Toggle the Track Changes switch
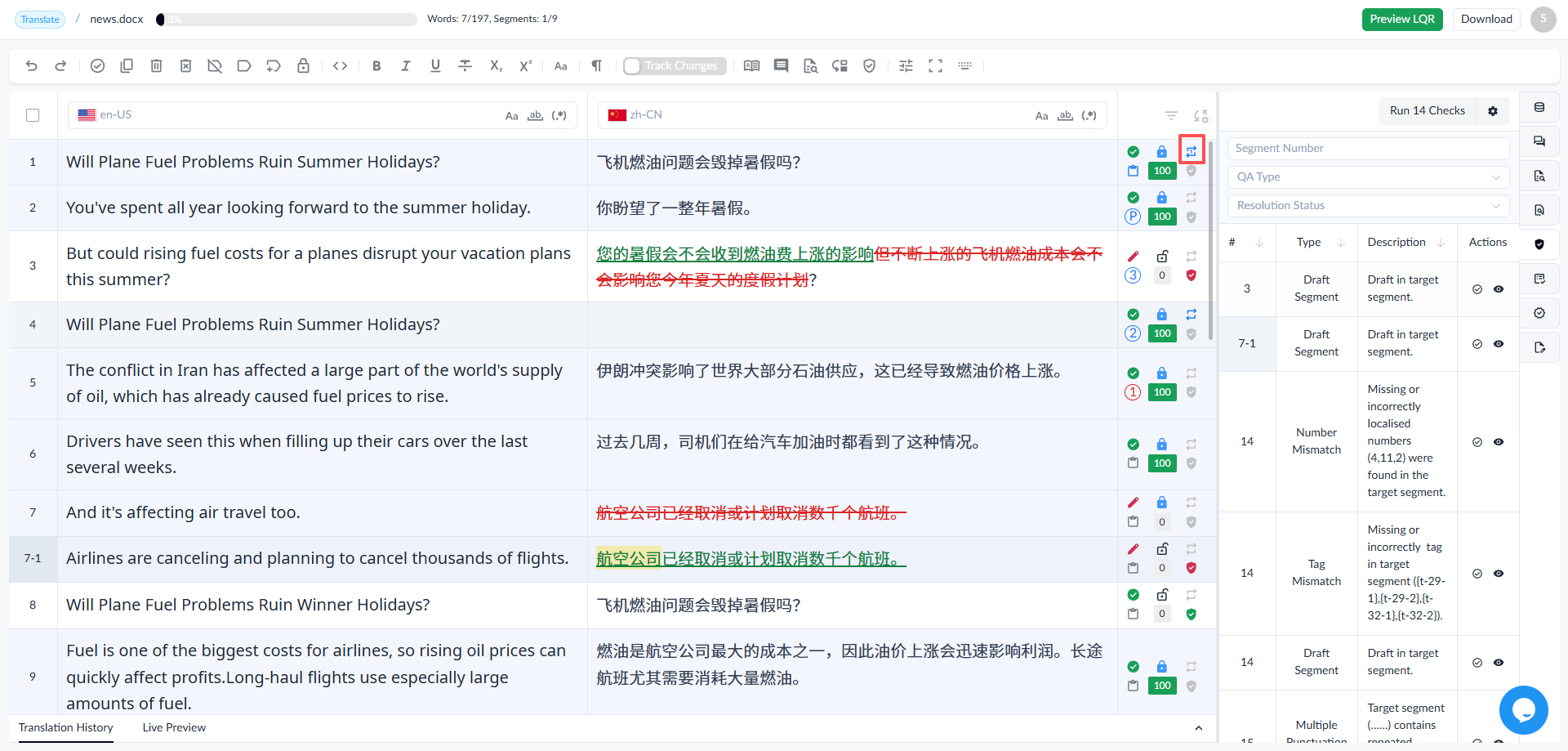 [x=675, y=65]
